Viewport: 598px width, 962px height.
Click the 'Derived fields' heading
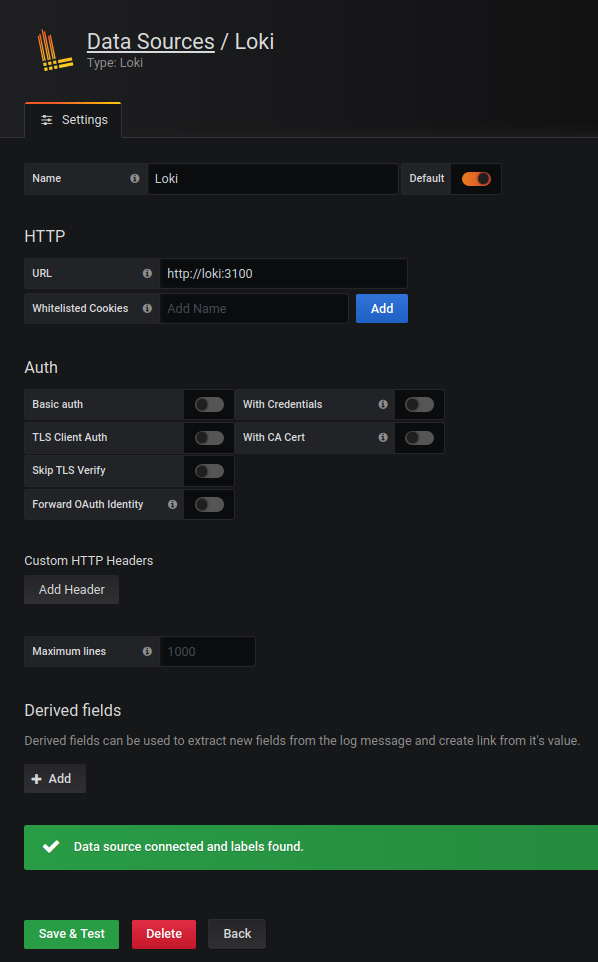click(x=73, y=710)
